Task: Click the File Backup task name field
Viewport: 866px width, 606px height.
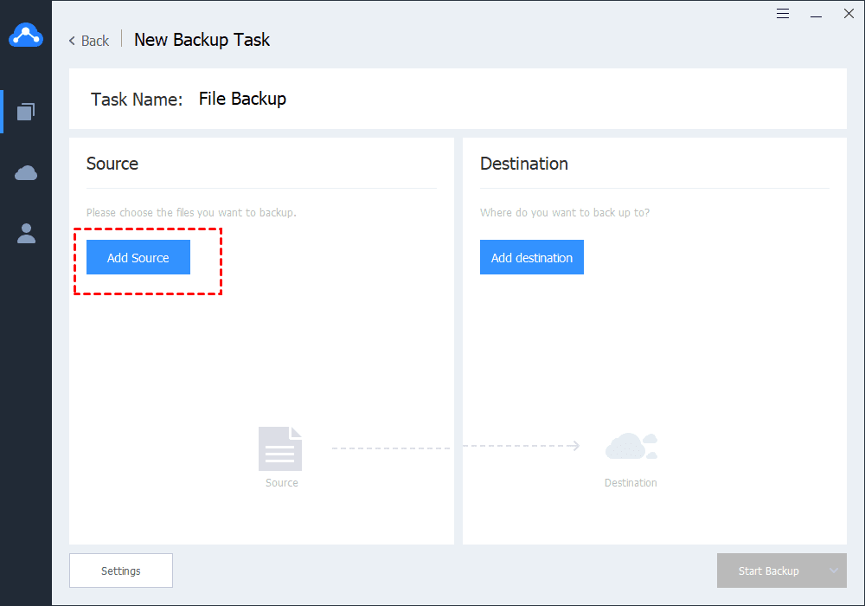Action: [242, 99]
